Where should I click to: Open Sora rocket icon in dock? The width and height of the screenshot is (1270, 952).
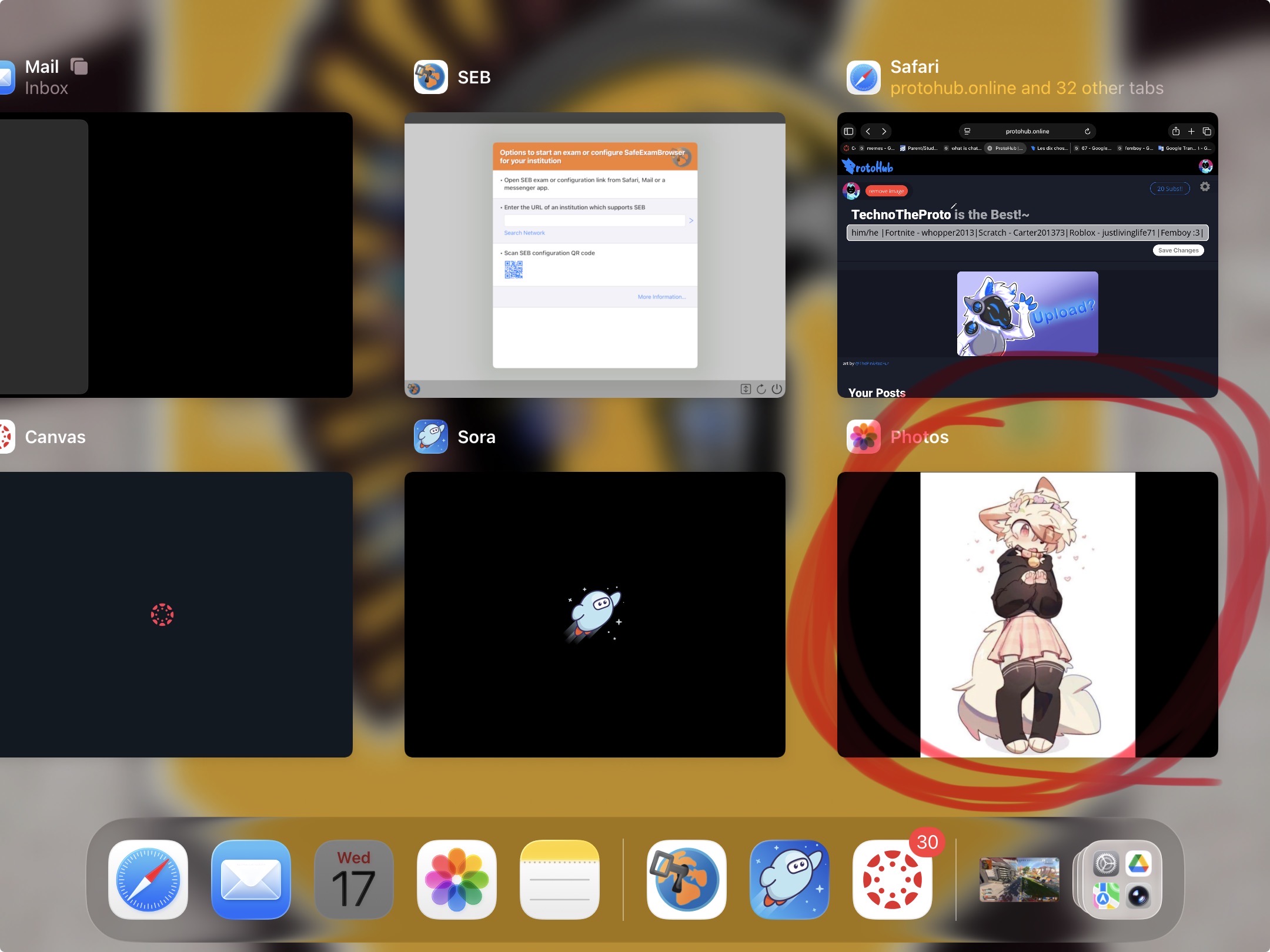click(x=790, y=880)
